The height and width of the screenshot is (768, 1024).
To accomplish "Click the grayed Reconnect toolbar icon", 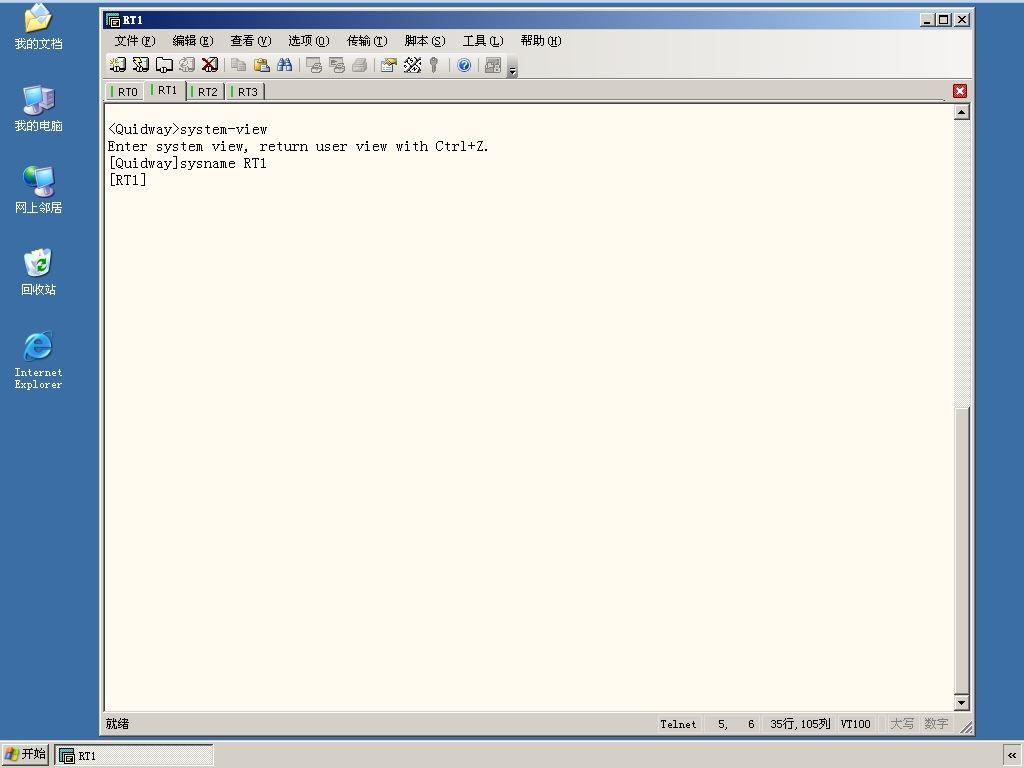I will [187, 65].
